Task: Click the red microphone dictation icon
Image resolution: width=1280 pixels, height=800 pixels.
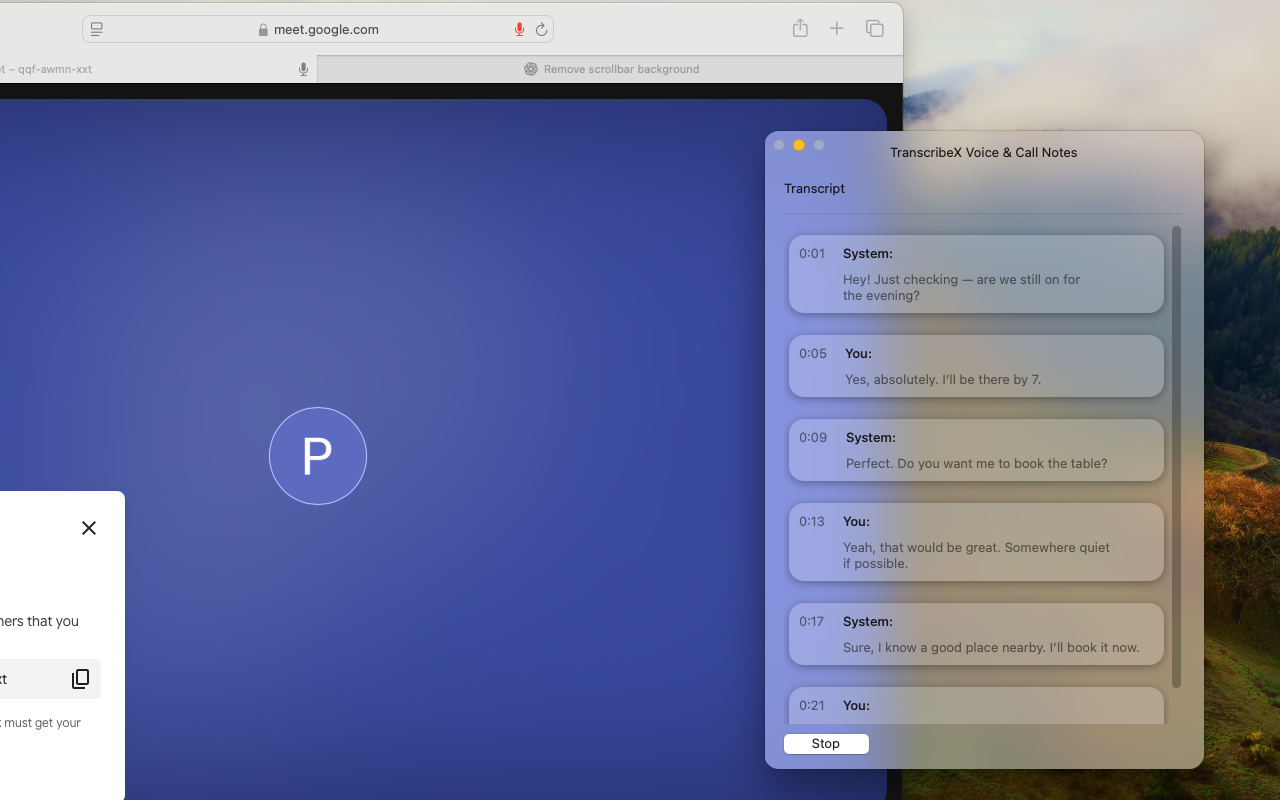Action: pos(519,28)
